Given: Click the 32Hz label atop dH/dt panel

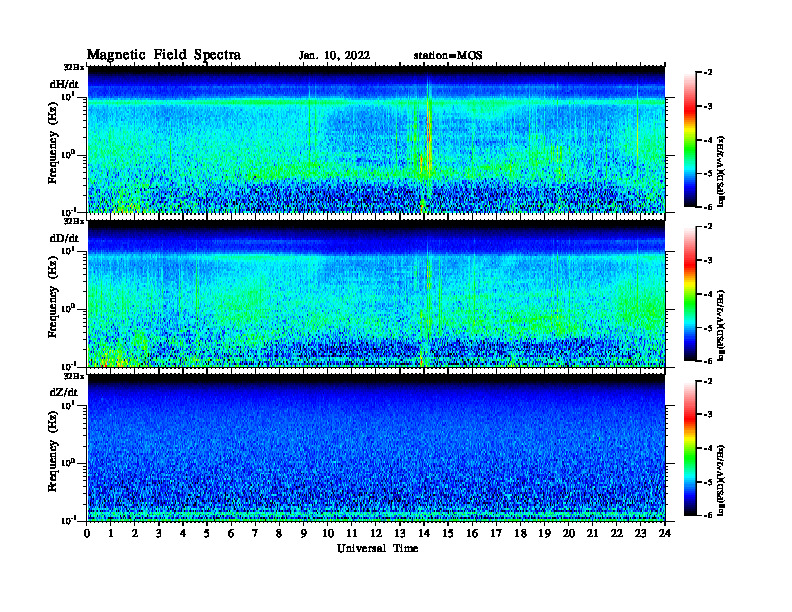Looking at the screenshot, I should pos(74,67).
